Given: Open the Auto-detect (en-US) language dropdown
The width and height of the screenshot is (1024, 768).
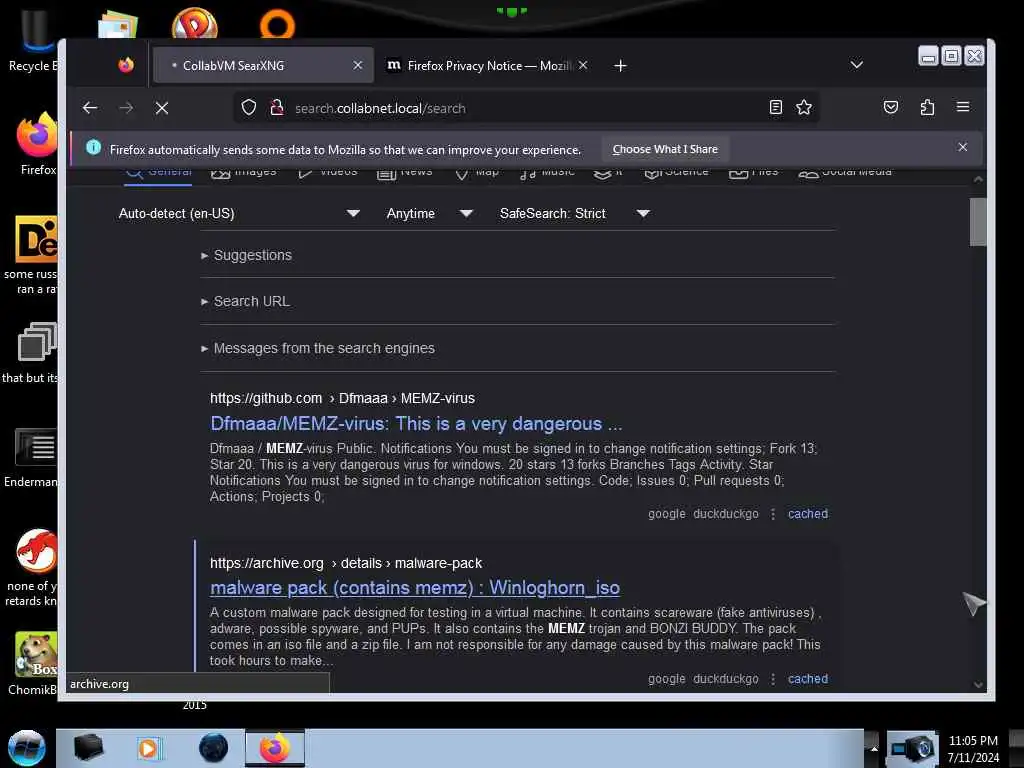Looking at the screenshot, I should point(239,214).
